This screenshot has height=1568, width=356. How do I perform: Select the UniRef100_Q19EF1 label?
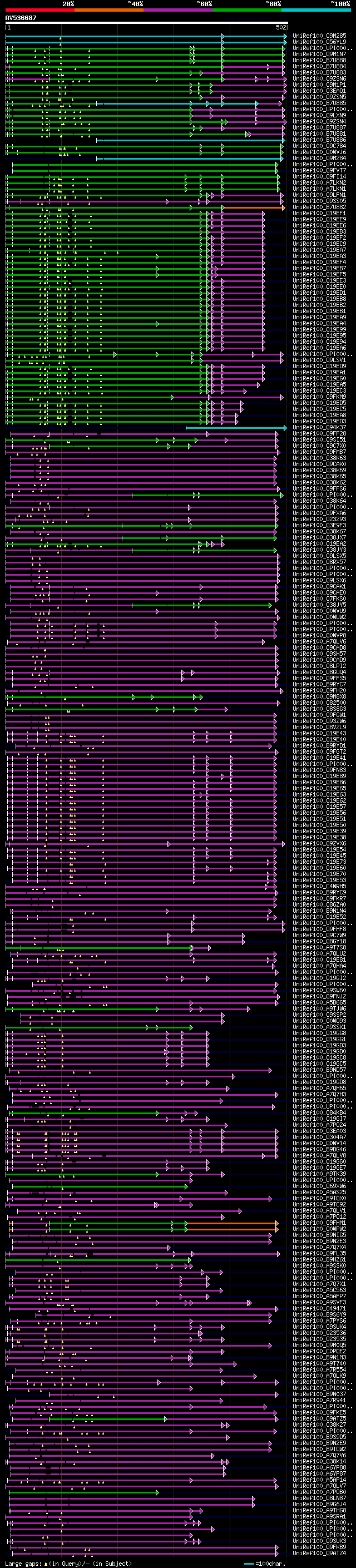(x=319, y=213)
